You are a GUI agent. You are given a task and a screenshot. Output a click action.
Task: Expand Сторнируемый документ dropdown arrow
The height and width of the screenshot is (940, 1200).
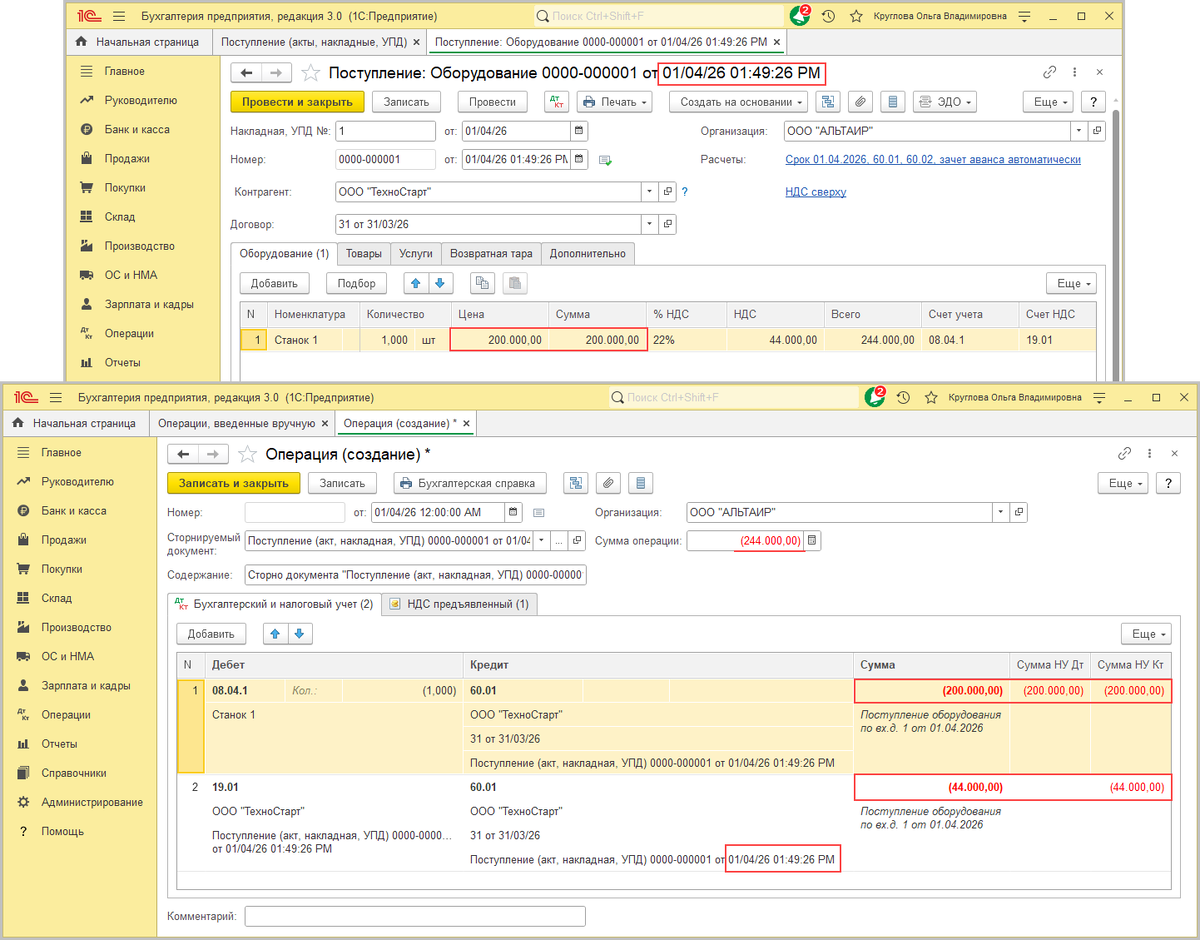[x=541, y=541]
